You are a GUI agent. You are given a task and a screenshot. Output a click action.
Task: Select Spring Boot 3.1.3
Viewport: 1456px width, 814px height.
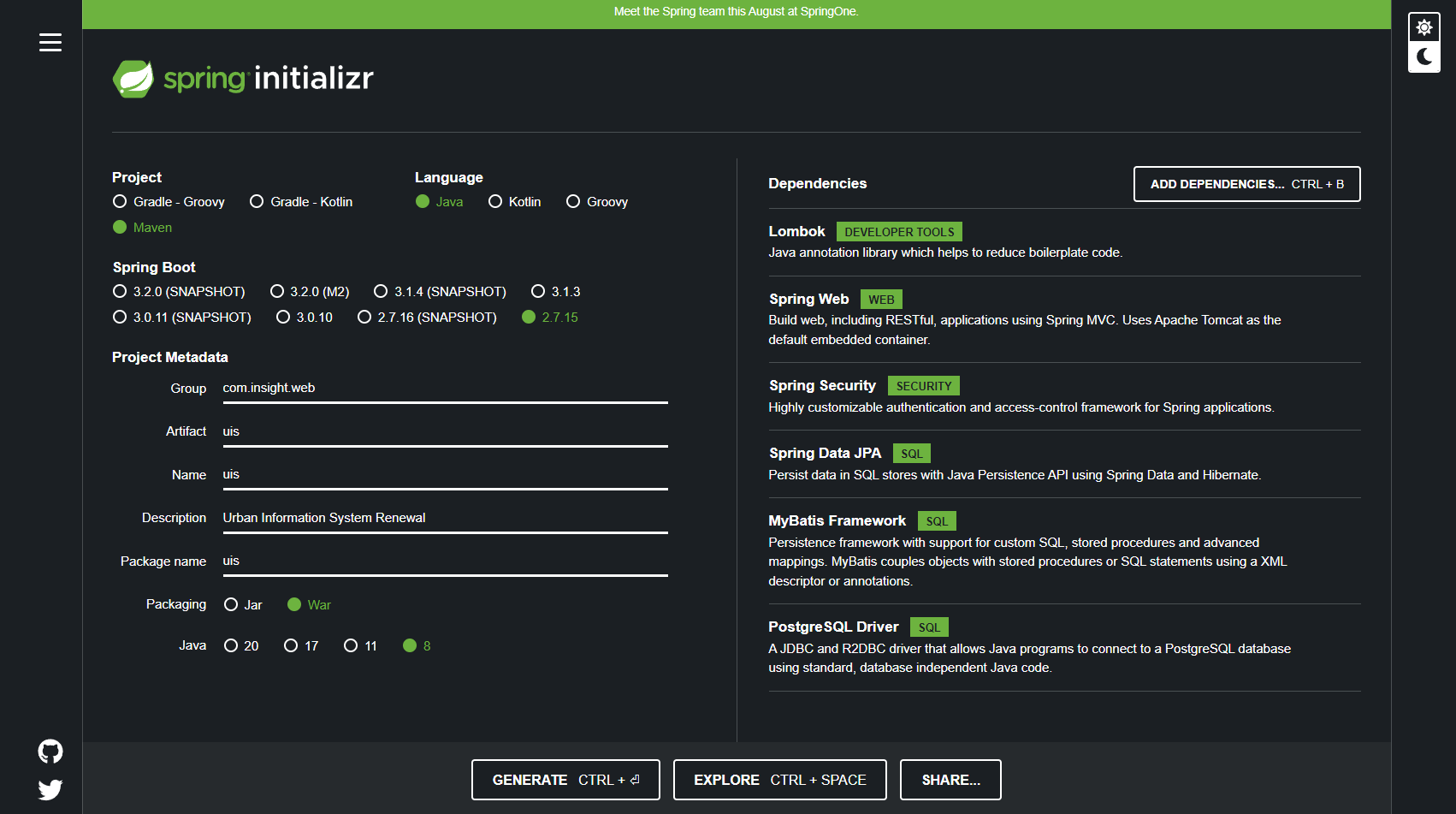tap(556, 292)
